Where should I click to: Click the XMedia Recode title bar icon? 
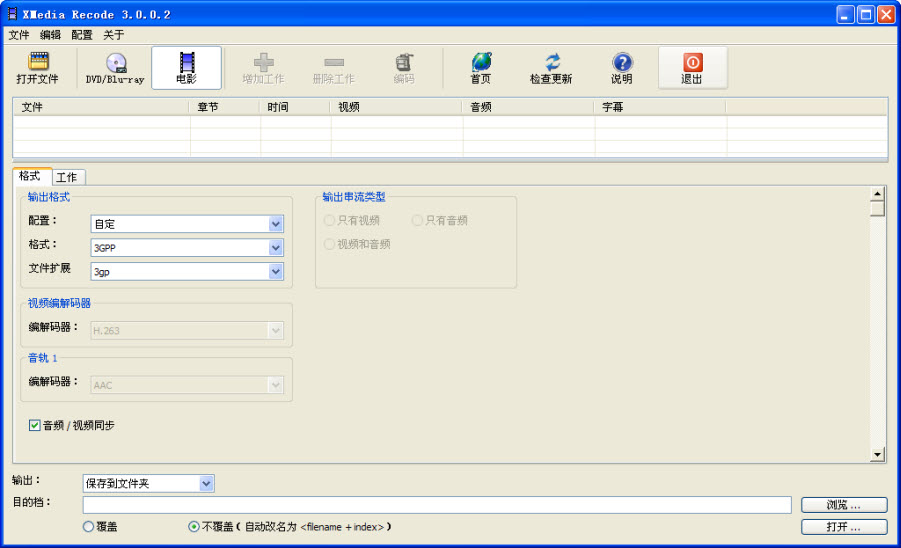point(12,14)
